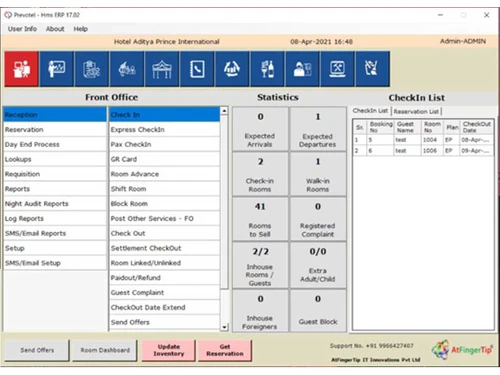
Task: Switch to the Reservation List tab
Action: click(x=416, y=111)
